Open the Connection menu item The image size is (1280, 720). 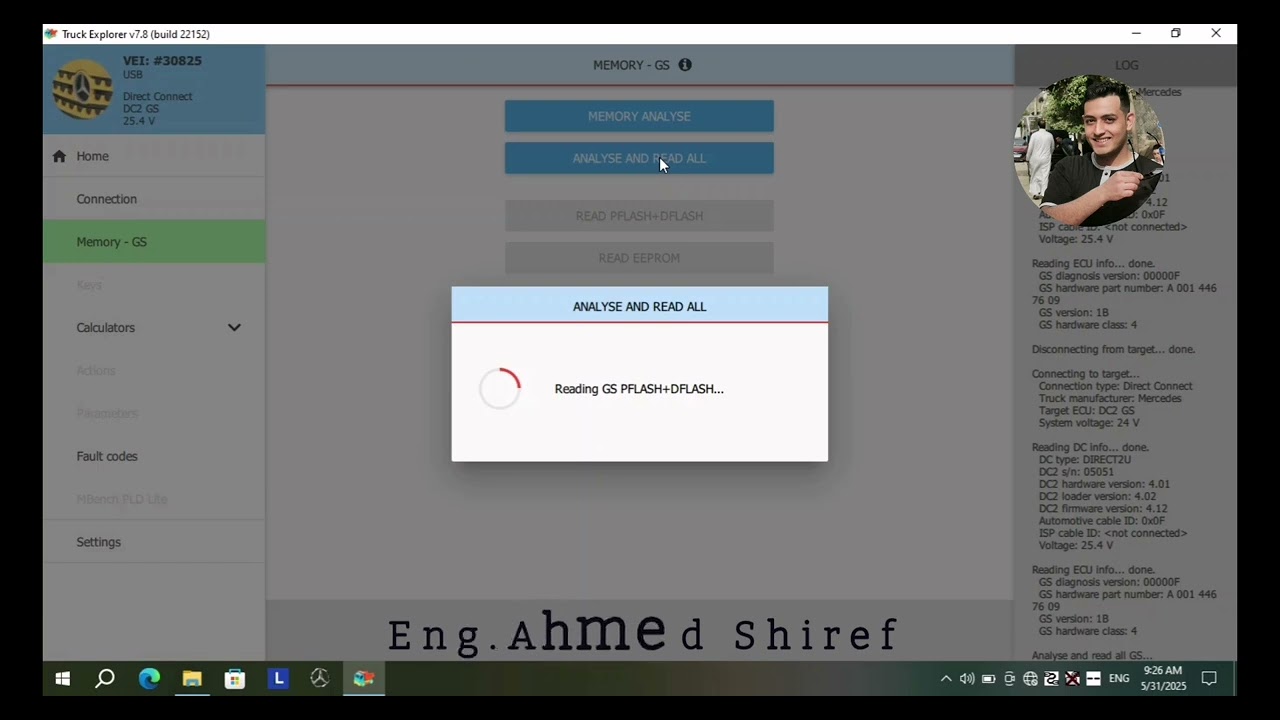[x=154, y=199]
